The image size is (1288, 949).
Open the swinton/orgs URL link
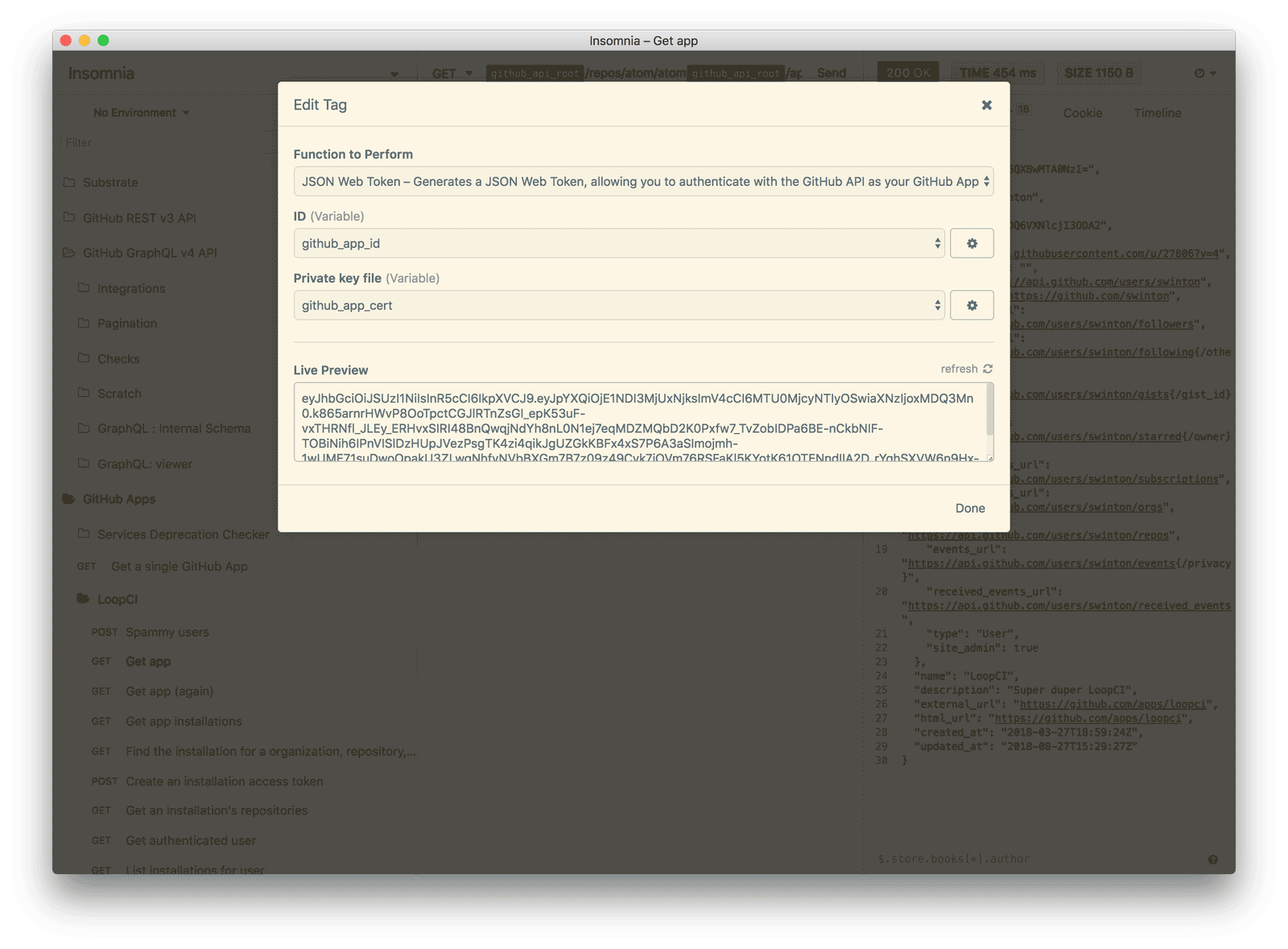tap(1088, 507)
